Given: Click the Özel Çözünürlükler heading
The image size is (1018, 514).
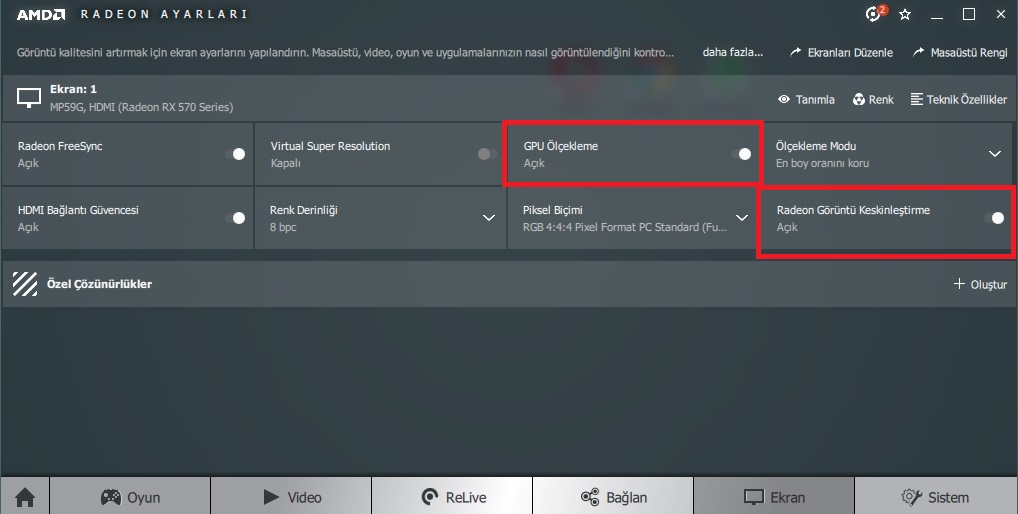Looking at the screenshot, I should pyautogui.click(x=99, y=284).
